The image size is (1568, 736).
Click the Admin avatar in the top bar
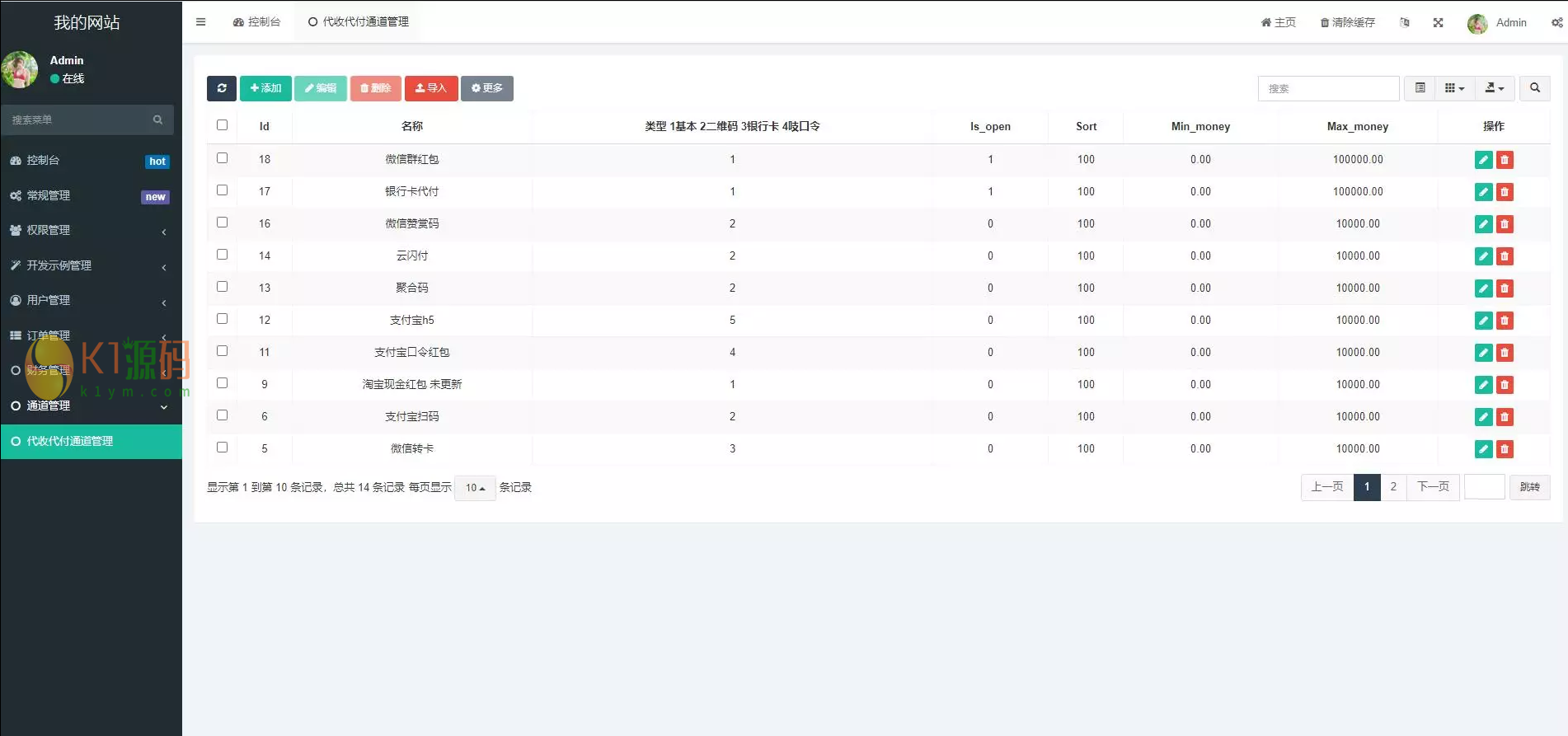click(x=1477, y=23)
